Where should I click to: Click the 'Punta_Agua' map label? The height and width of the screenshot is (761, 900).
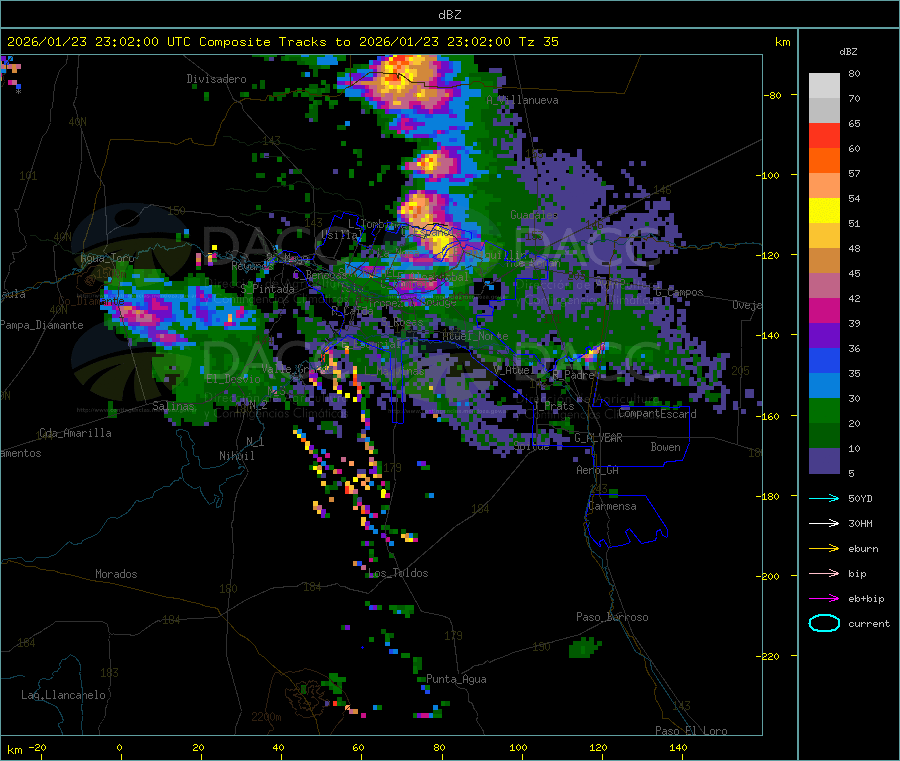click(456, 680)
